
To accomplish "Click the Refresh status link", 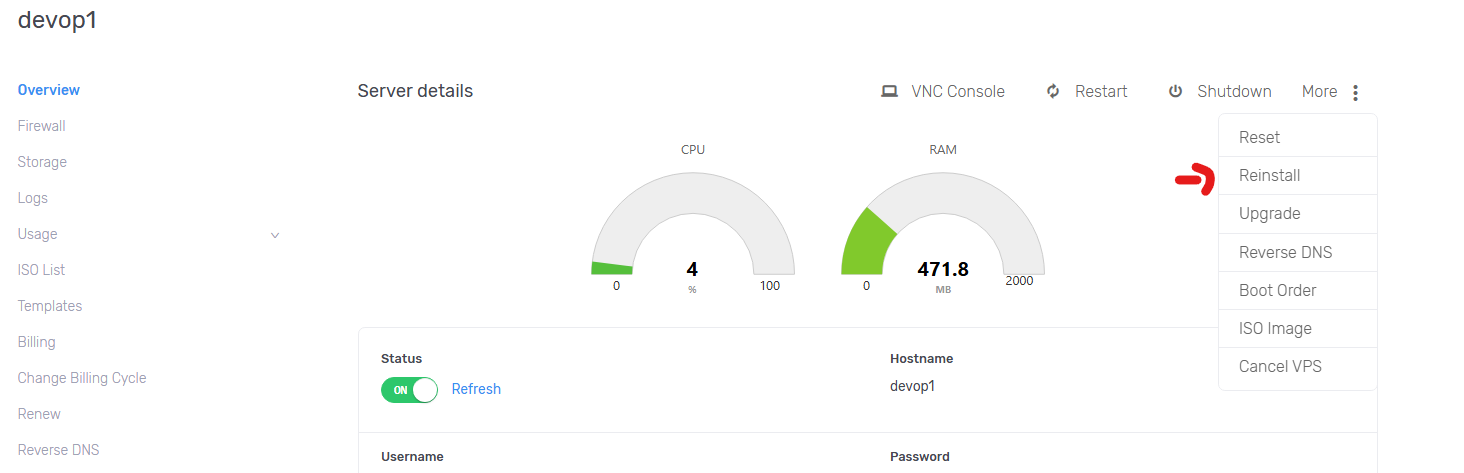I will (x=476, y=389).
